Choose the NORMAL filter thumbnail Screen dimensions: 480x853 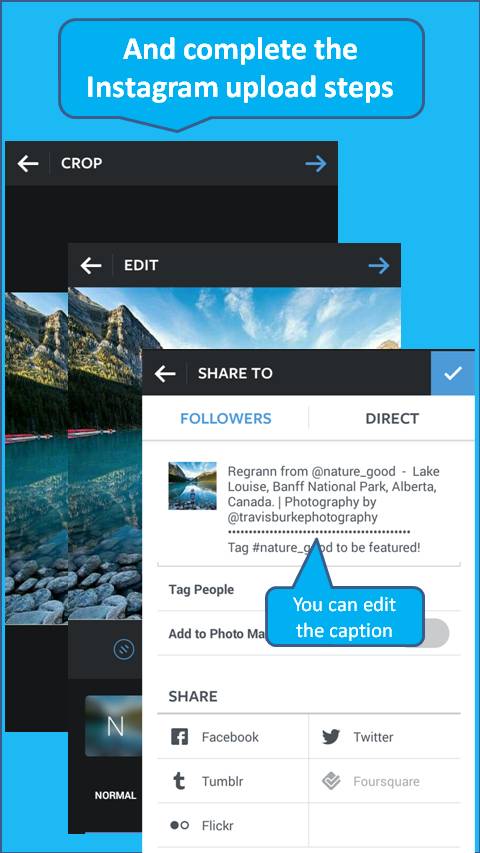click(115, 726)
